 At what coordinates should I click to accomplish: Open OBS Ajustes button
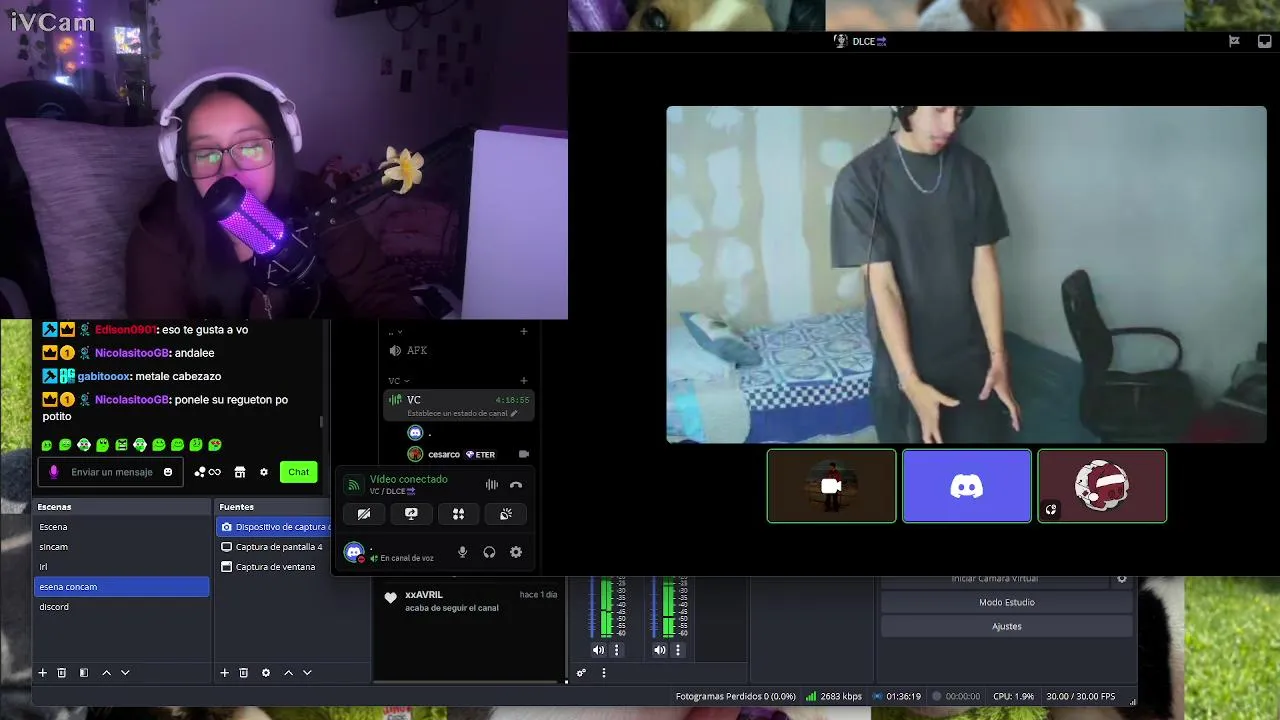pyautogui.click(x=1006, y=626)
